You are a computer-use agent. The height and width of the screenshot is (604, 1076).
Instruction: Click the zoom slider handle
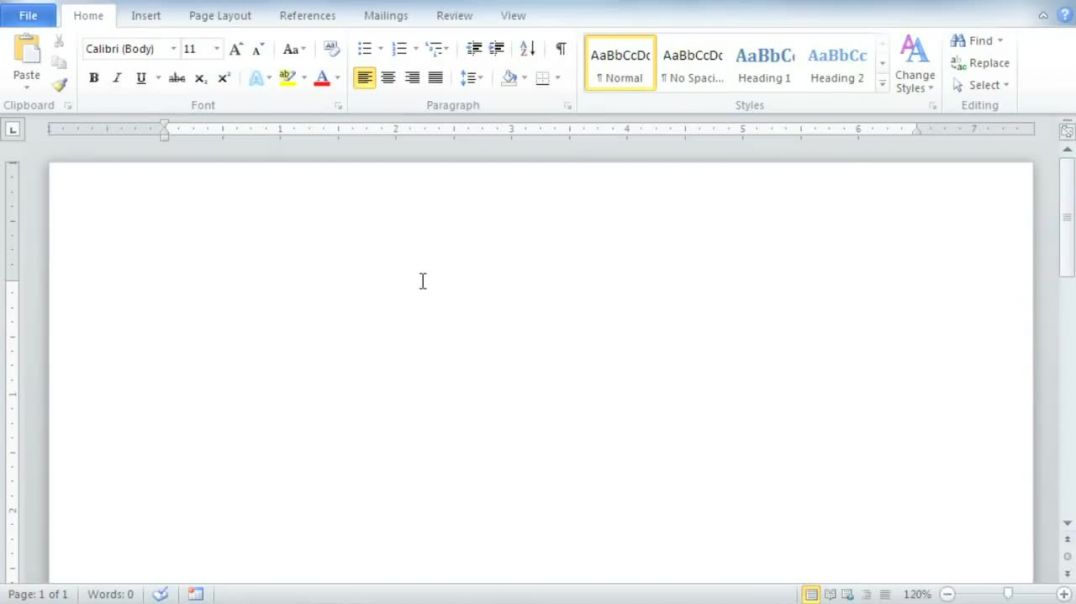click(1008, 594)
